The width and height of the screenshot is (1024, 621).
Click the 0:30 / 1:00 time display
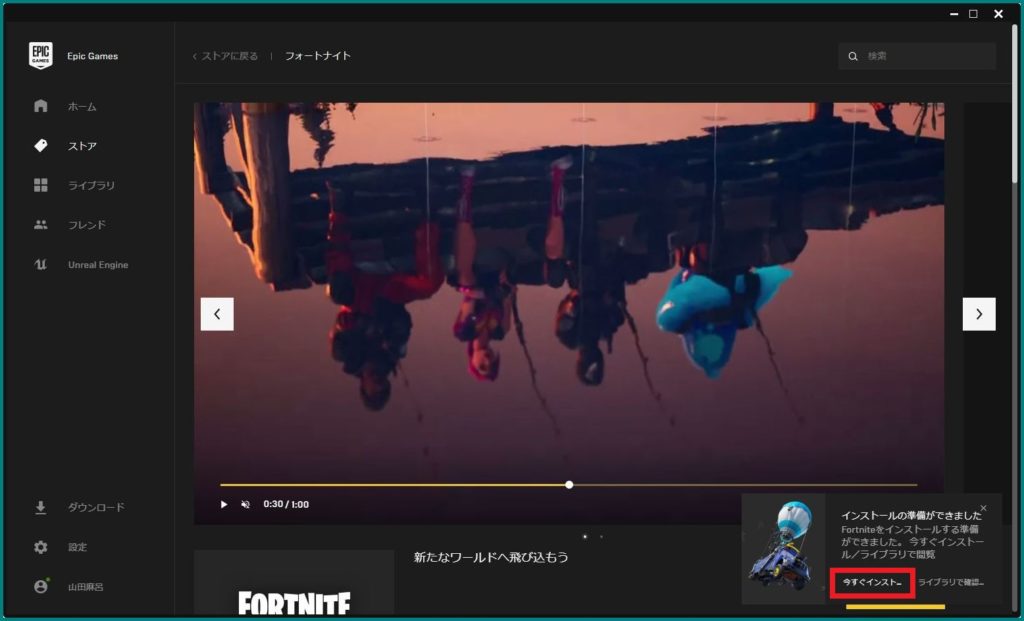(286, 504)
